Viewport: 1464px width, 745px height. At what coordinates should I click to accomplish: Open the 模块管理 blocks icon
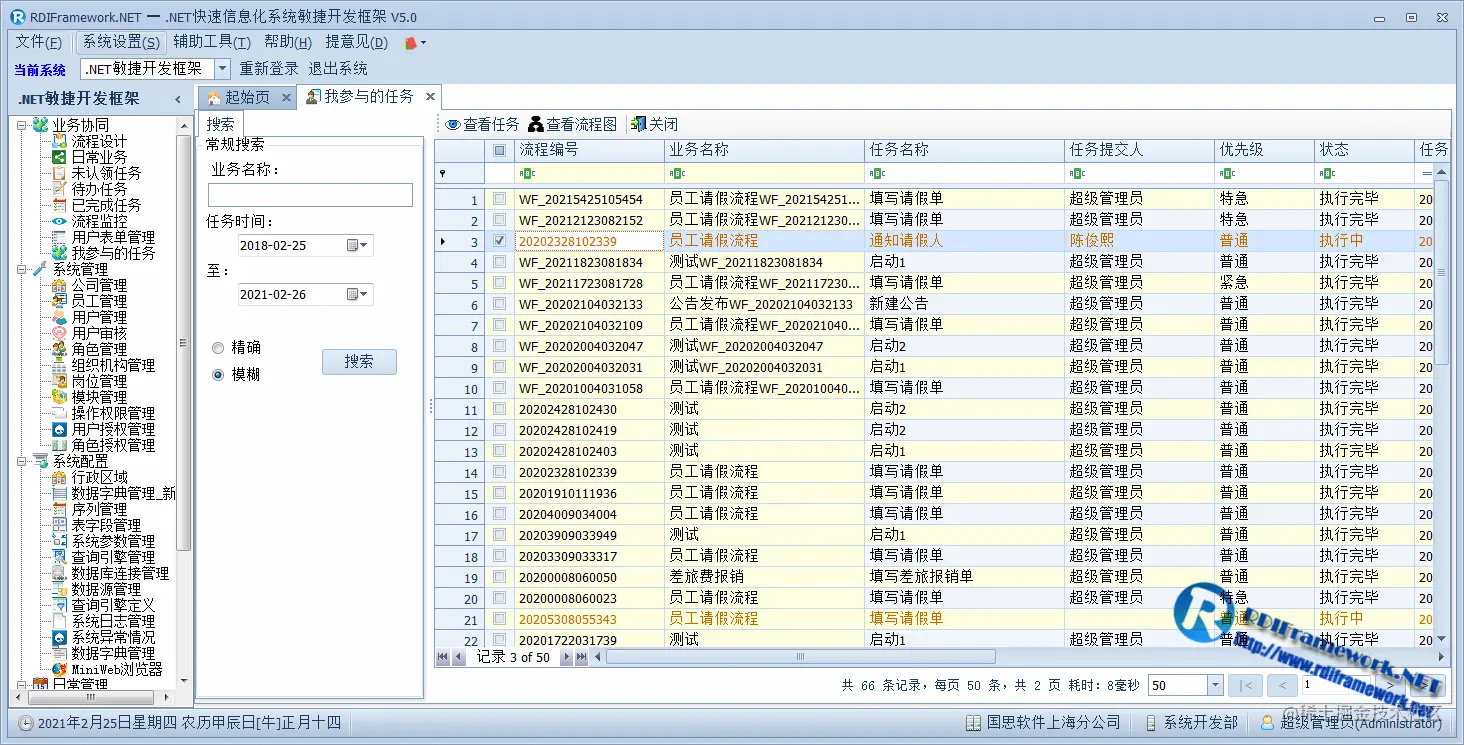pos(60,397)
